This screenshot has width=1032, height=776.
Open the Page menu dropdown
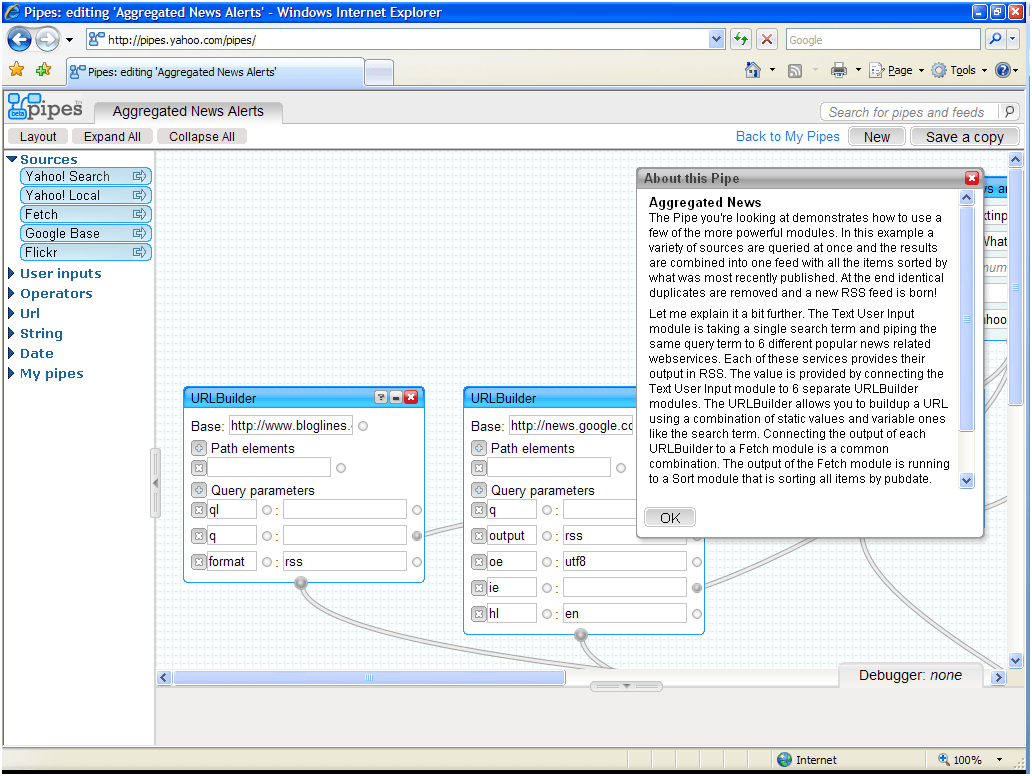click(896, 70)
